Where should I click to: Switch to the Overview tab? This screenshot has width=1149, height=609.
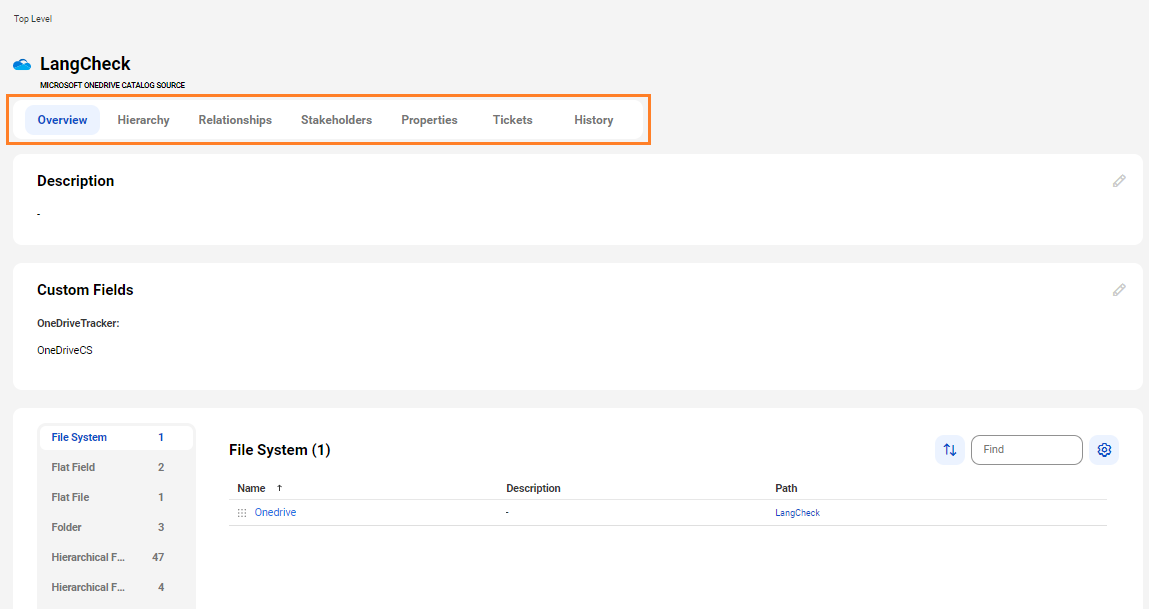(x=62, y=120)
